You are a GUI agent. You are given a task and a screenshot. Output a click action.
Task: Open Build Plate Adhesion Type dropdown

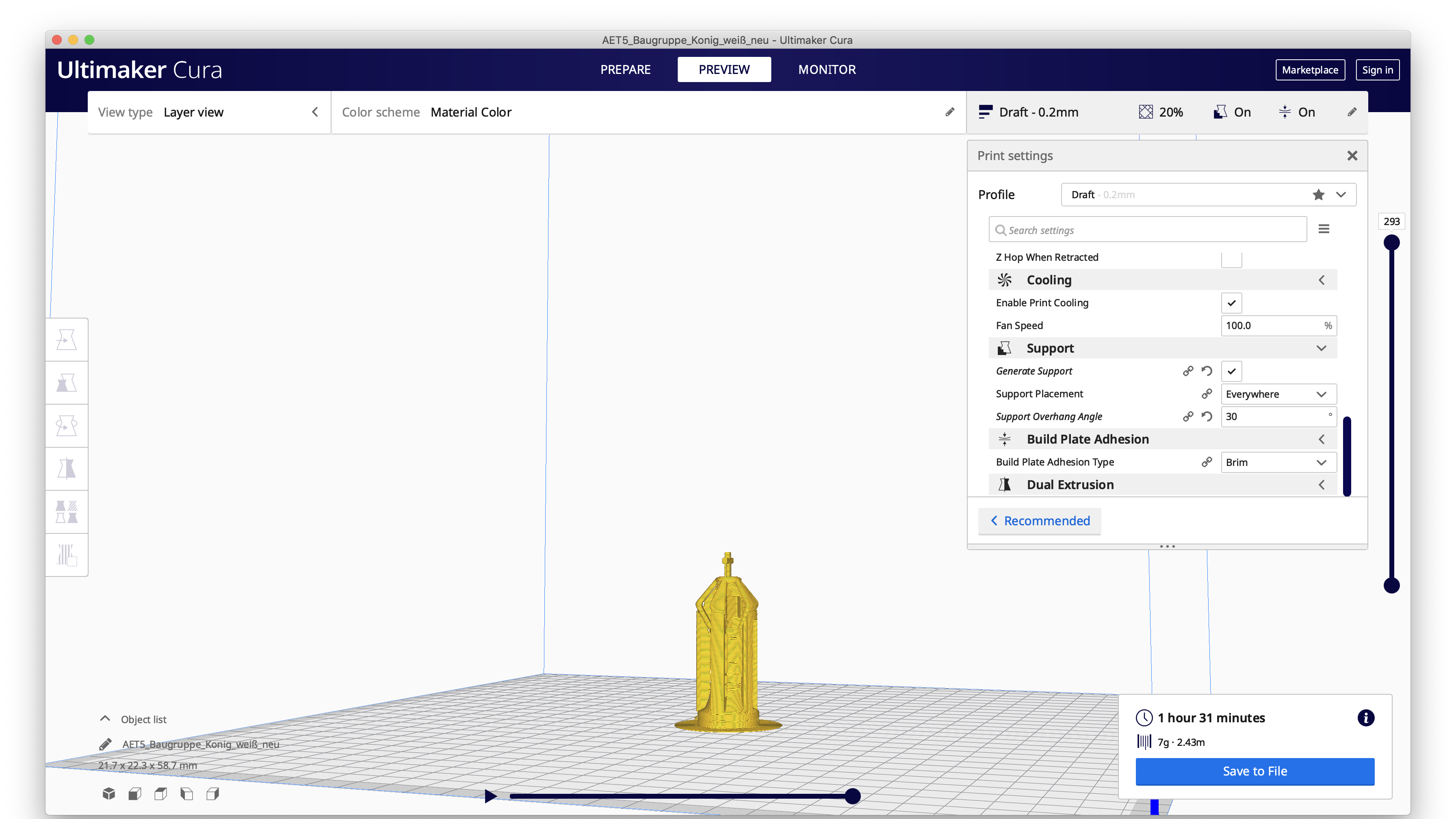coord(1278,462)
